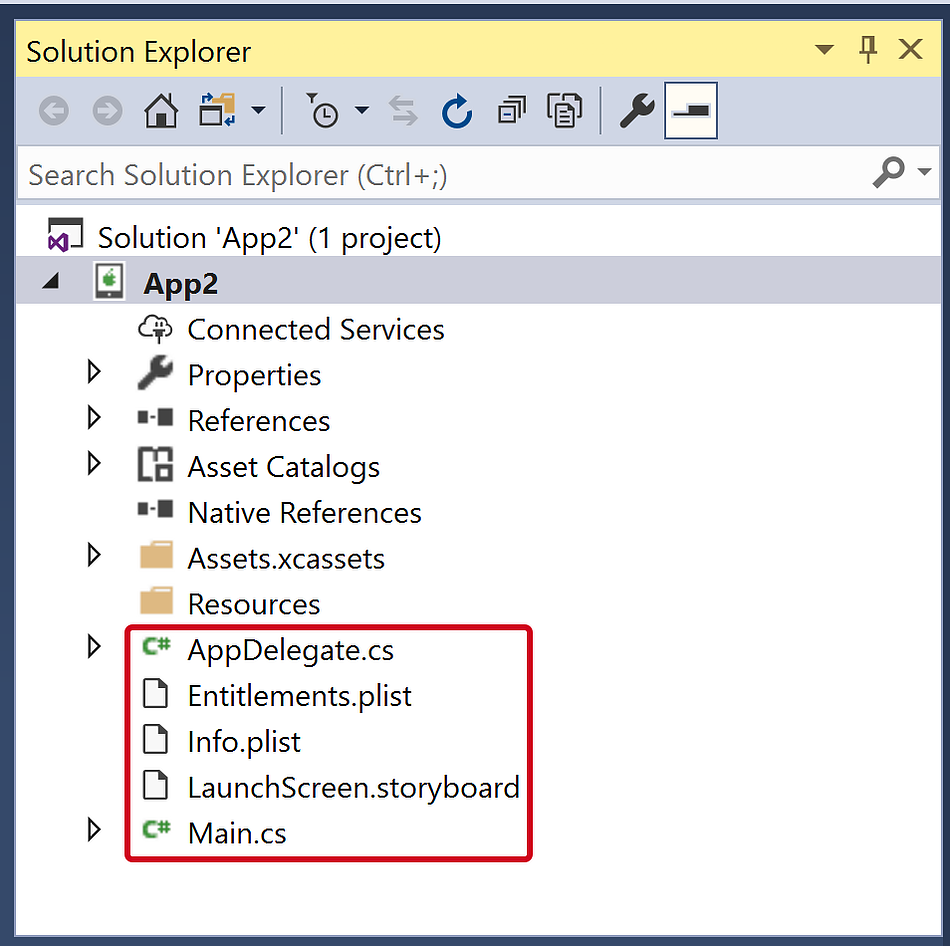Open Properties via the wrench toolbar icon
Viewport: 950px width, 946px height.
[x=636, y=111]
